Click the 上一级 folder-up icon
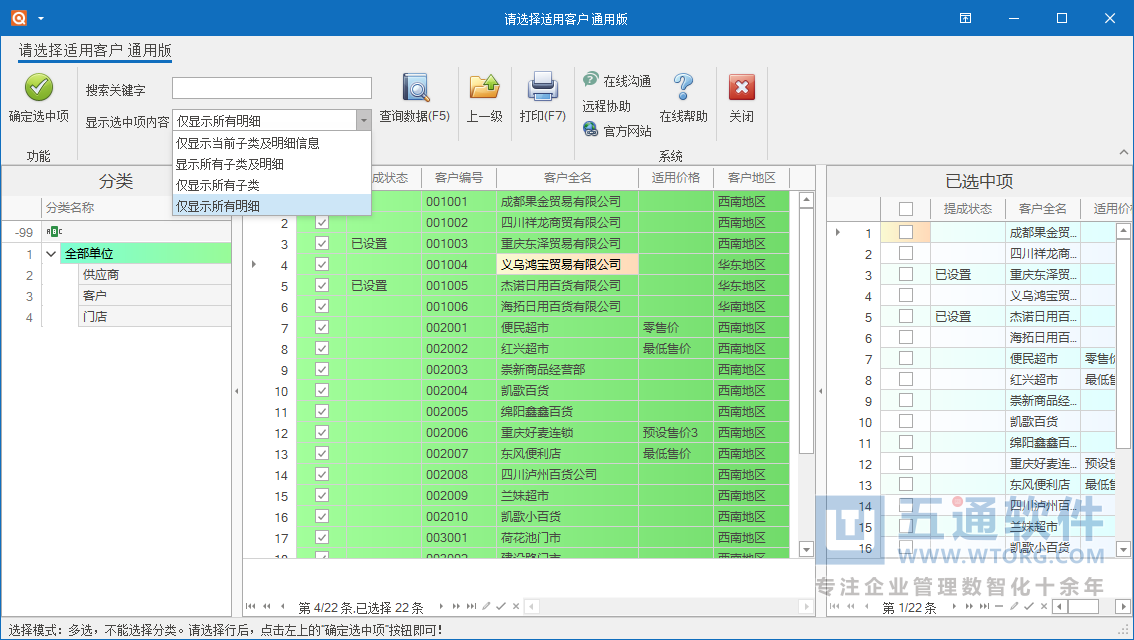The width and height of the screenshot is (1134, 640). tap(484, 87)
